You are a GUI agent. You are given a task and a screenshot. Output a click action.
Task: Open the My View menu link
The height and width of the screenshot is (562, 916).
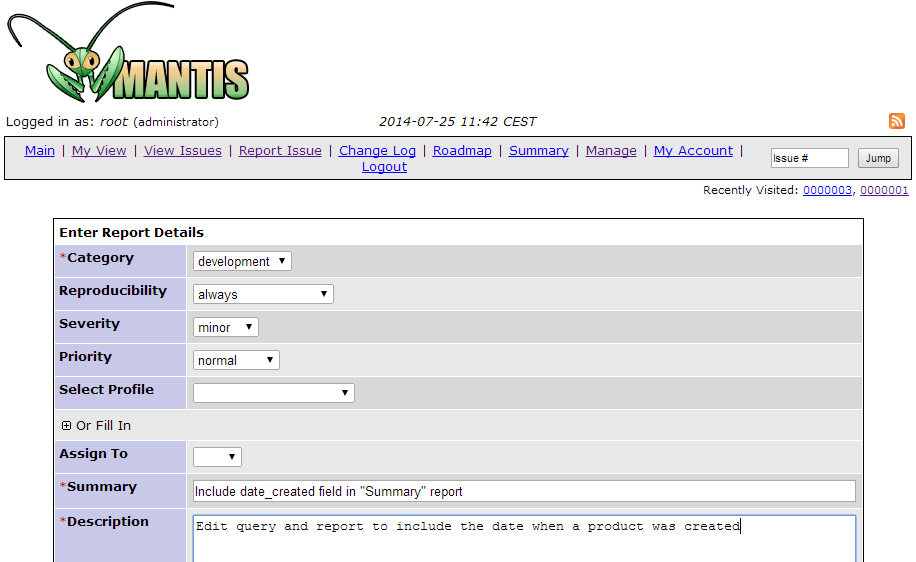tap(99, 151)
